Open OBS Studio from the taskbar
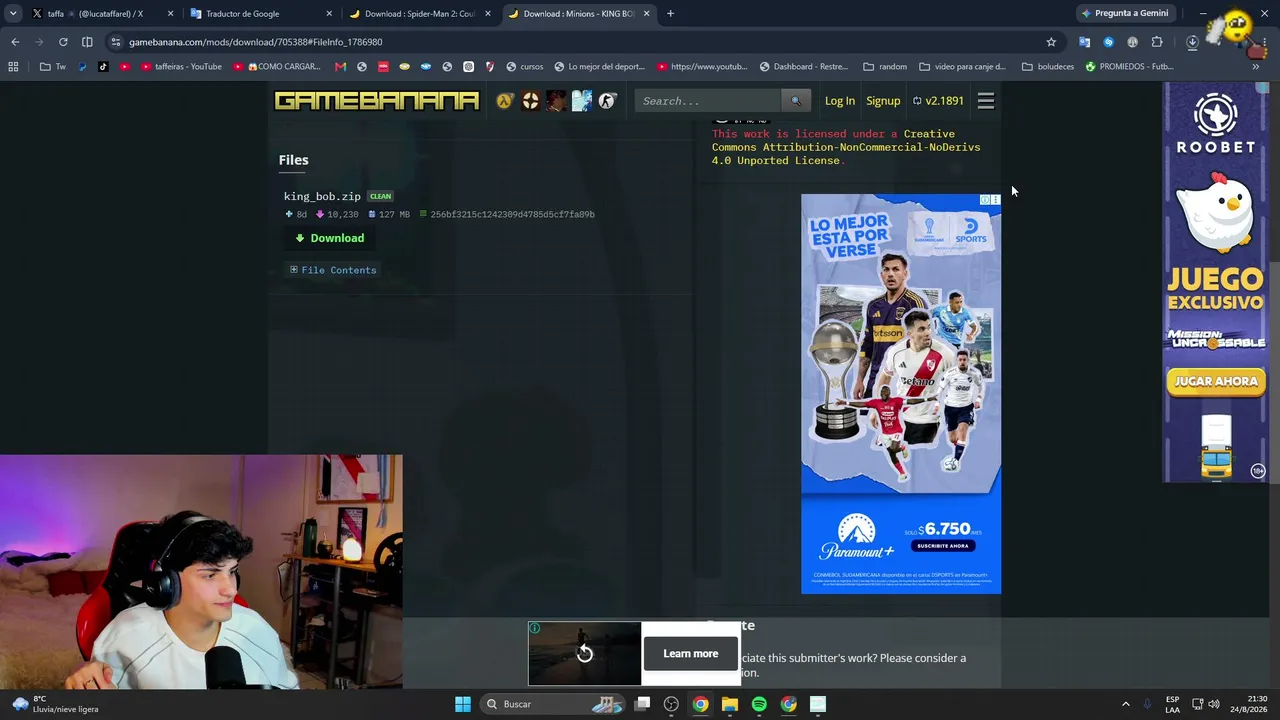This screenshot has width=1280, height=720. pos(671,704)
